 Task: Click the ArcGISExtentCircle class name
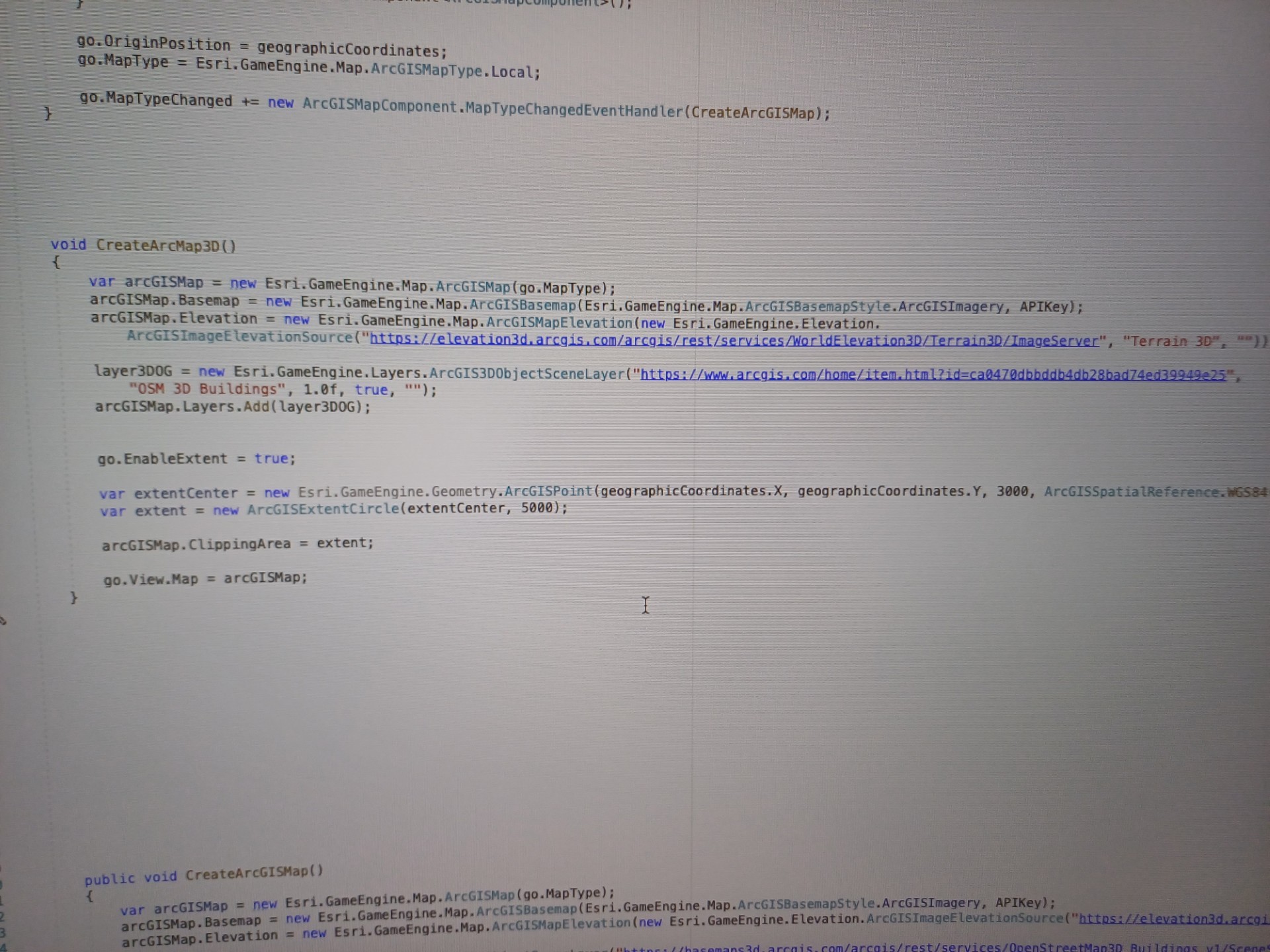coord(323,509)
